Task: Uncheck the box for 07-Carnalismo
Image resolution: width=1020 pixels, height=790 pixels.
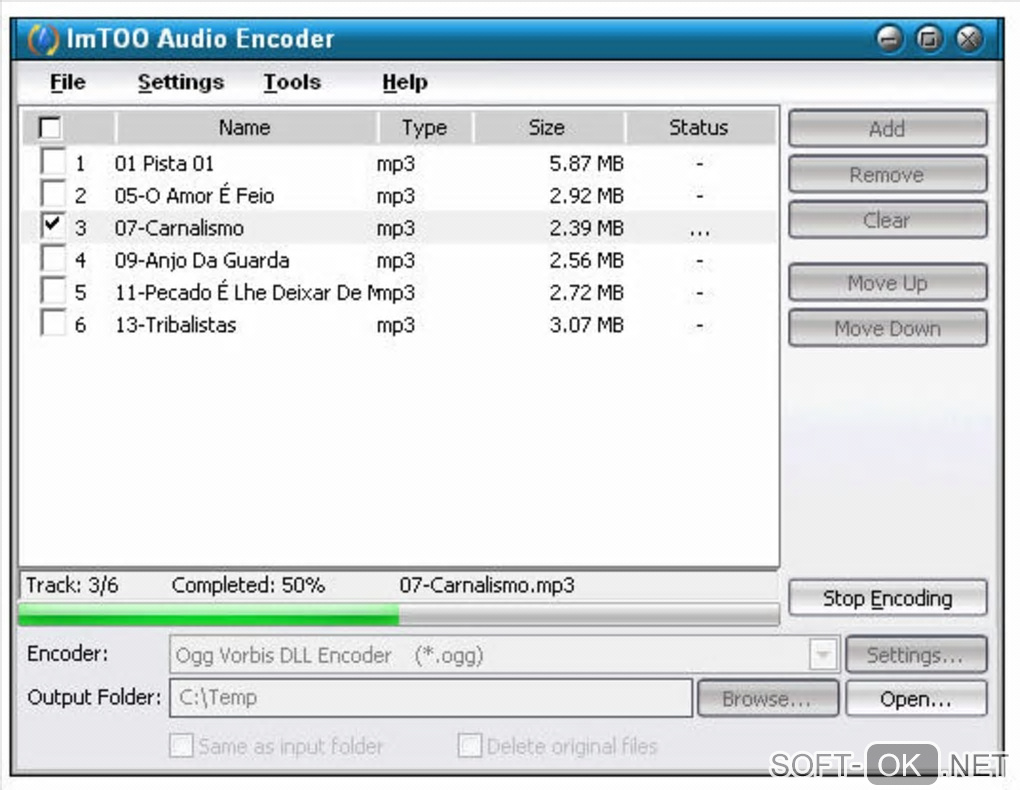Action: pyautogui.click(x=53, y=225)
